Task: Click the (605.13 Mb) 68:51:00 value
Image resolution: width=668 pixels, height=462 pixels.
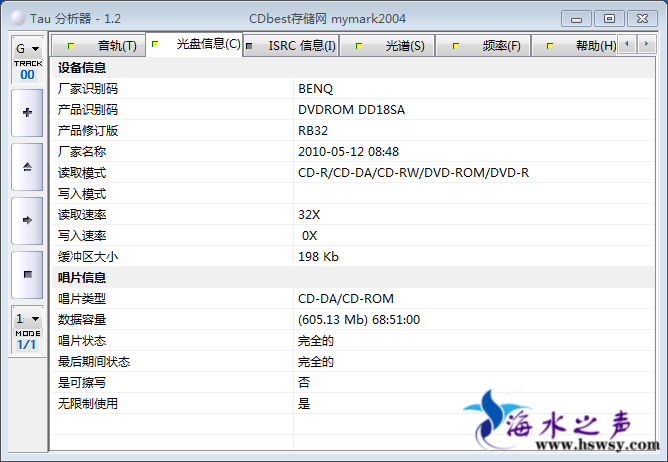Action: (359, 320)
